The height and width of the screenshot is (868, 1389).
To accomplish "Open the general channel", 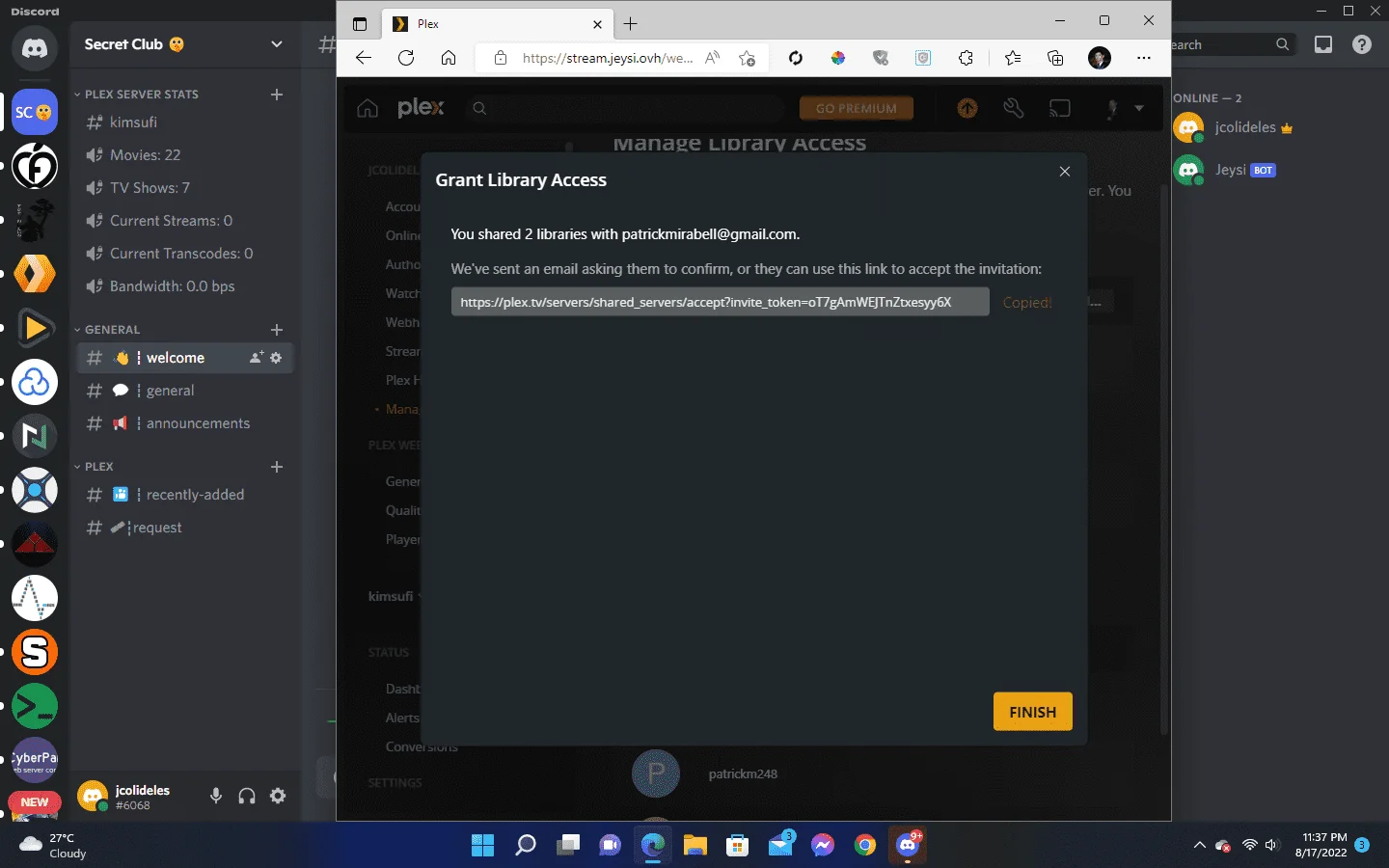I will point(185,391).
